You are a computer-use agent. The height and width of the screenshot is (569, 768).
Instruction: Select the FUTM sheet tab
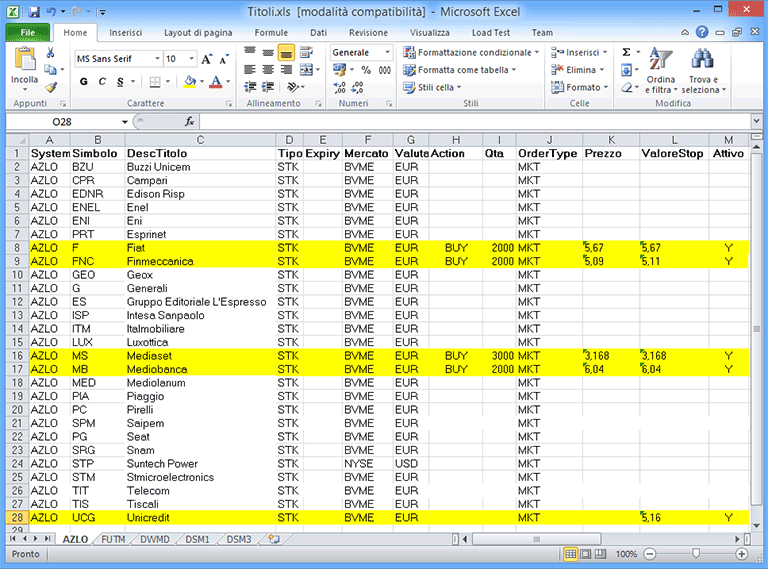(x=113, y=539)
